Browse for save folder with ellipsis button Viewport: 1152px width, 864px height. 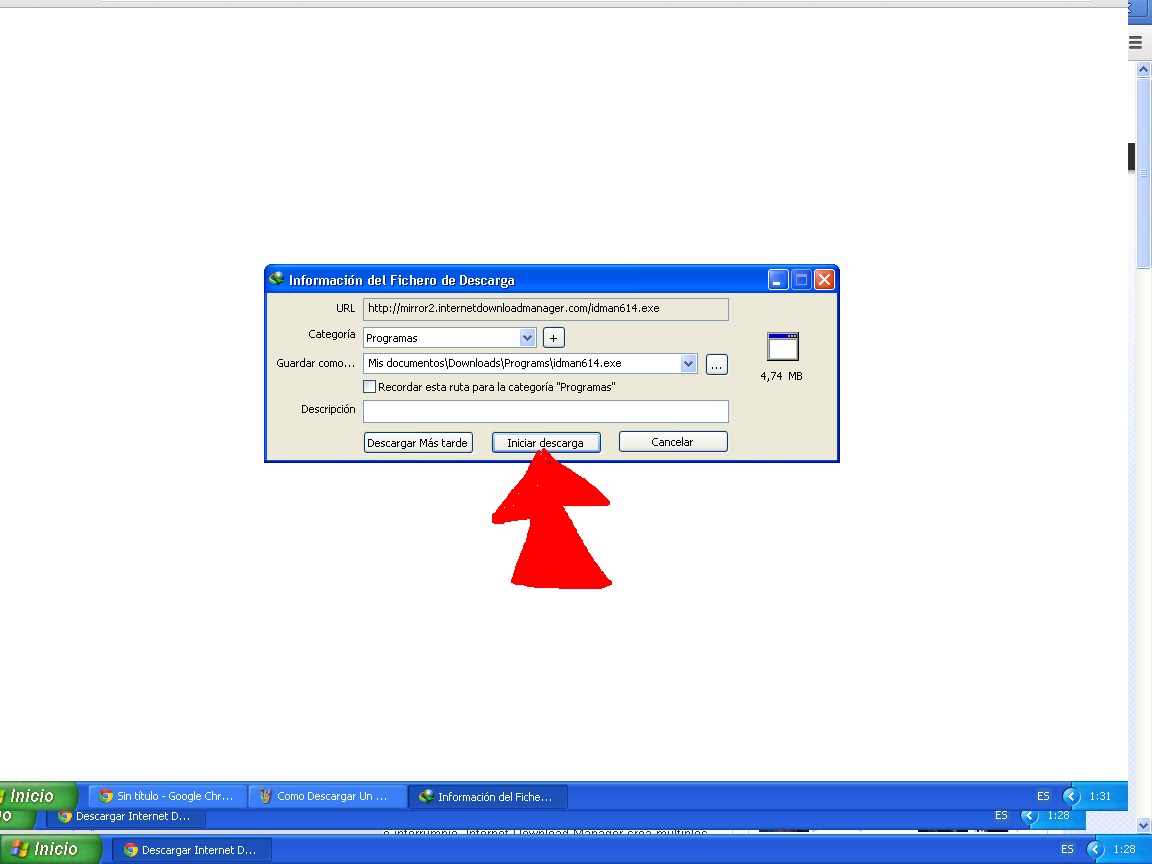point(716,364)
